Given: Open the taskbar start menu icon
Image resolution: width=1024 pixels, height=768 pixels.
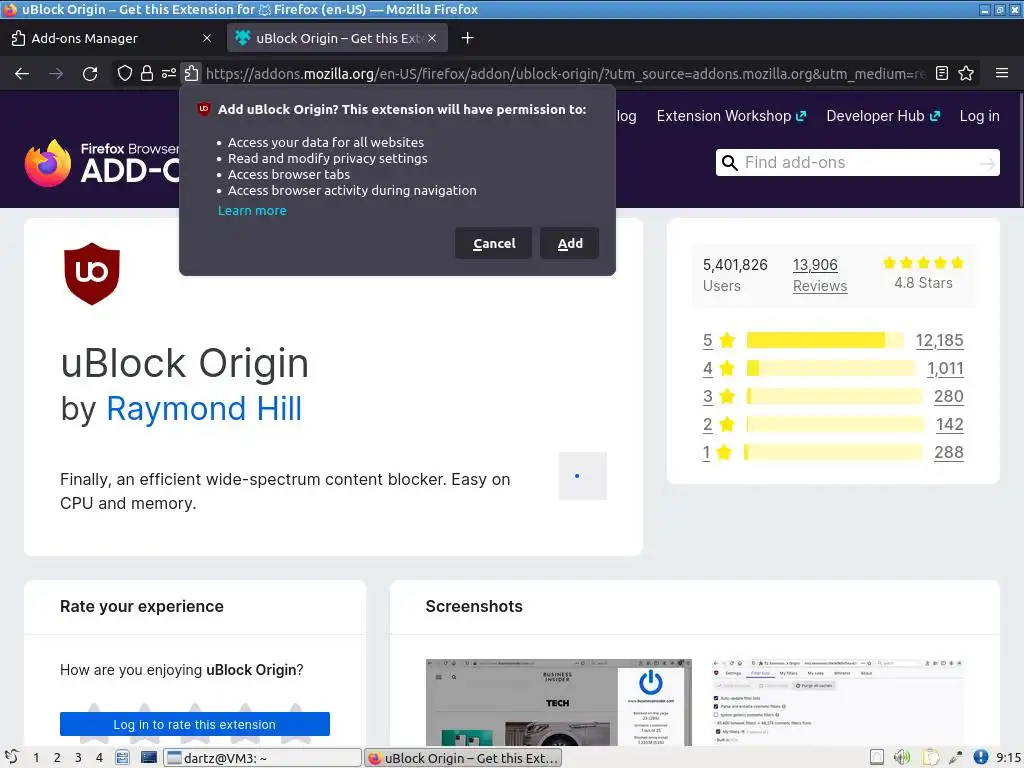Looking at the screenshot, I should coord(12,758).
